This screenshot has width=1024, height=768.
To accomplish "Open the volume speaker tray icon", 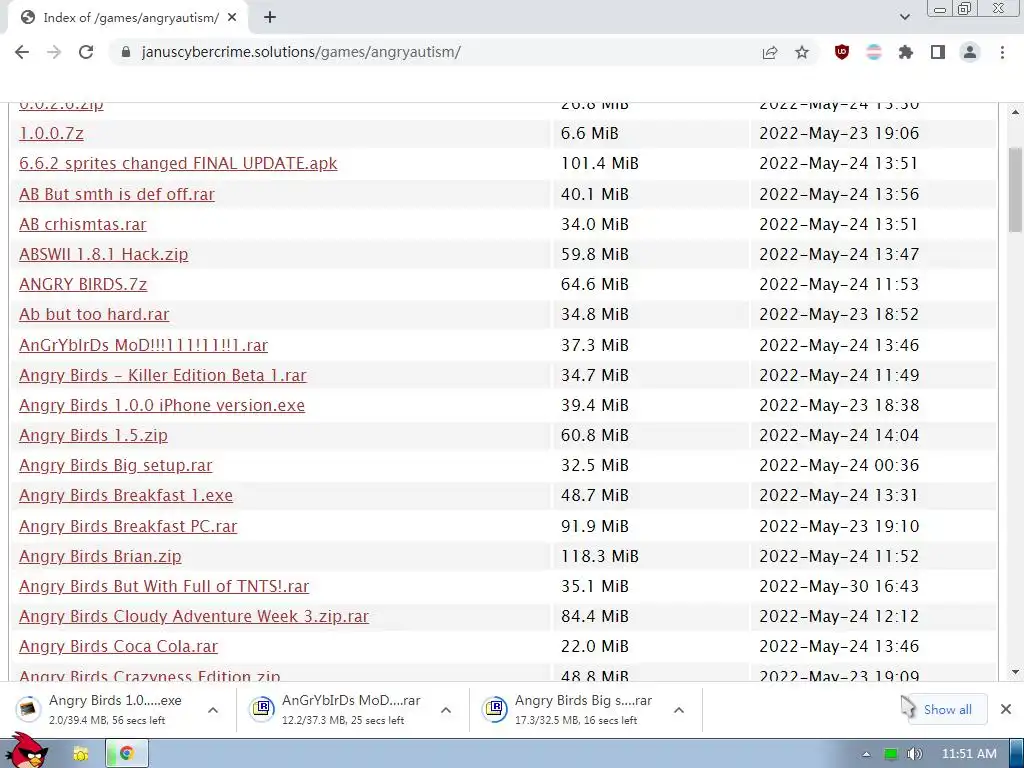I will tap(914, 754).
